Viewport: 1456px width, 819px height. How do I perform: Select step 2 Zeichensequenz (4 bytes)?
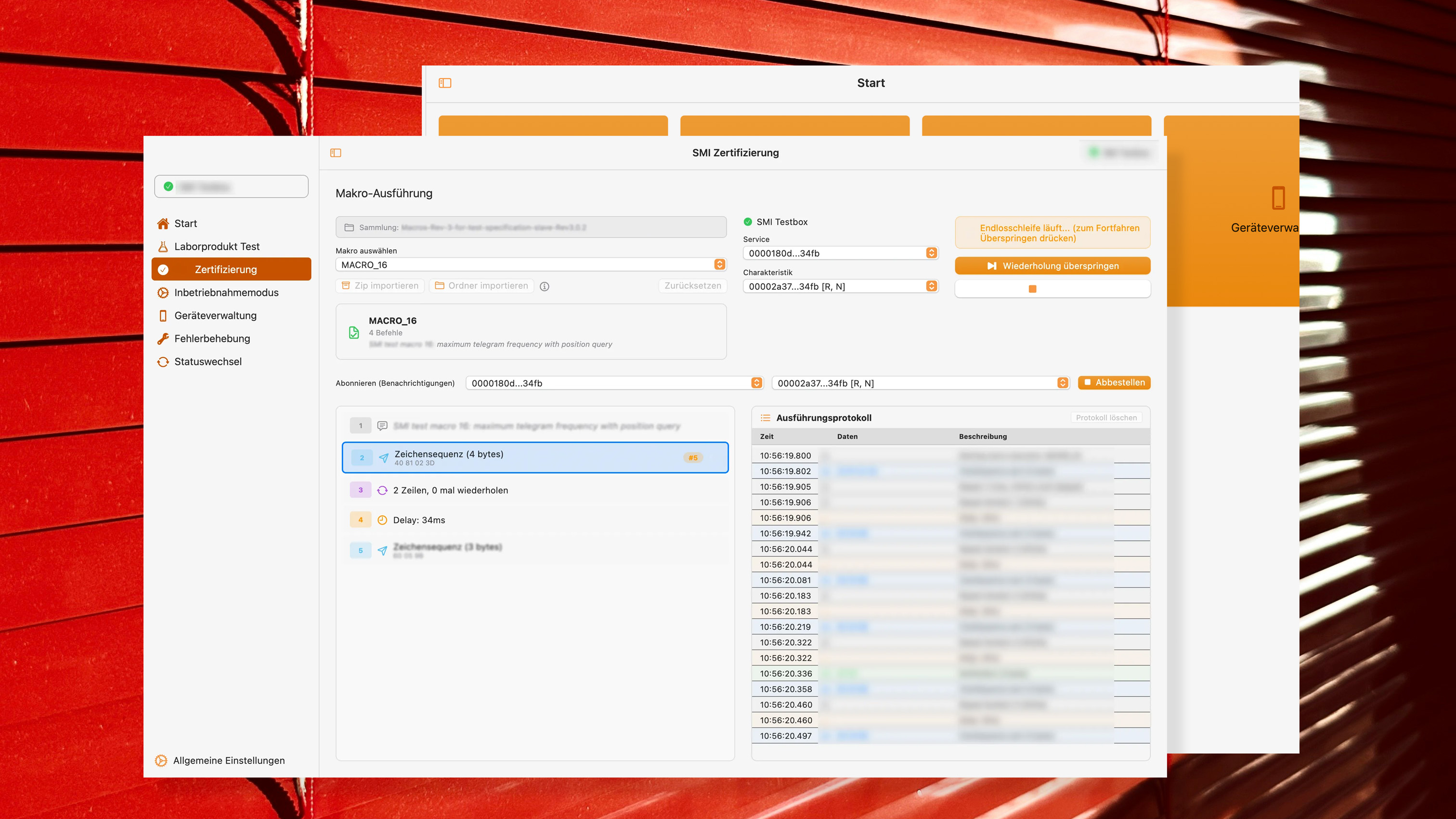pyautogui.click(x=535, y=457)
